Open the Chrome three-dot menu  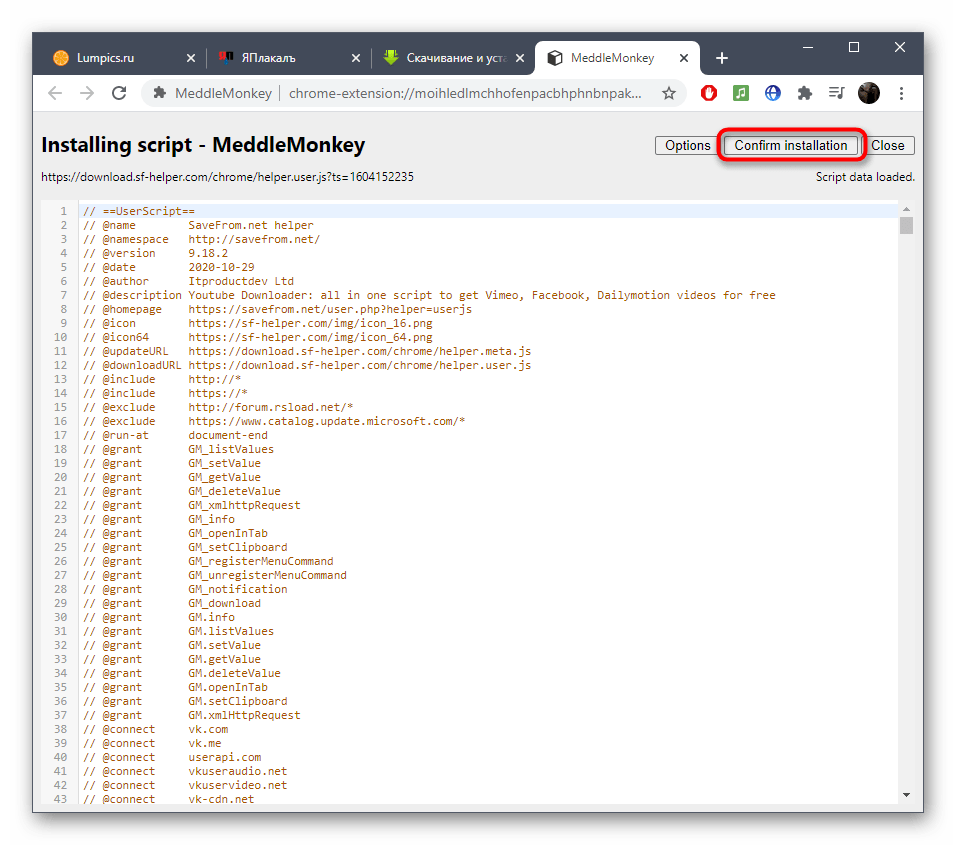(901, 93)
